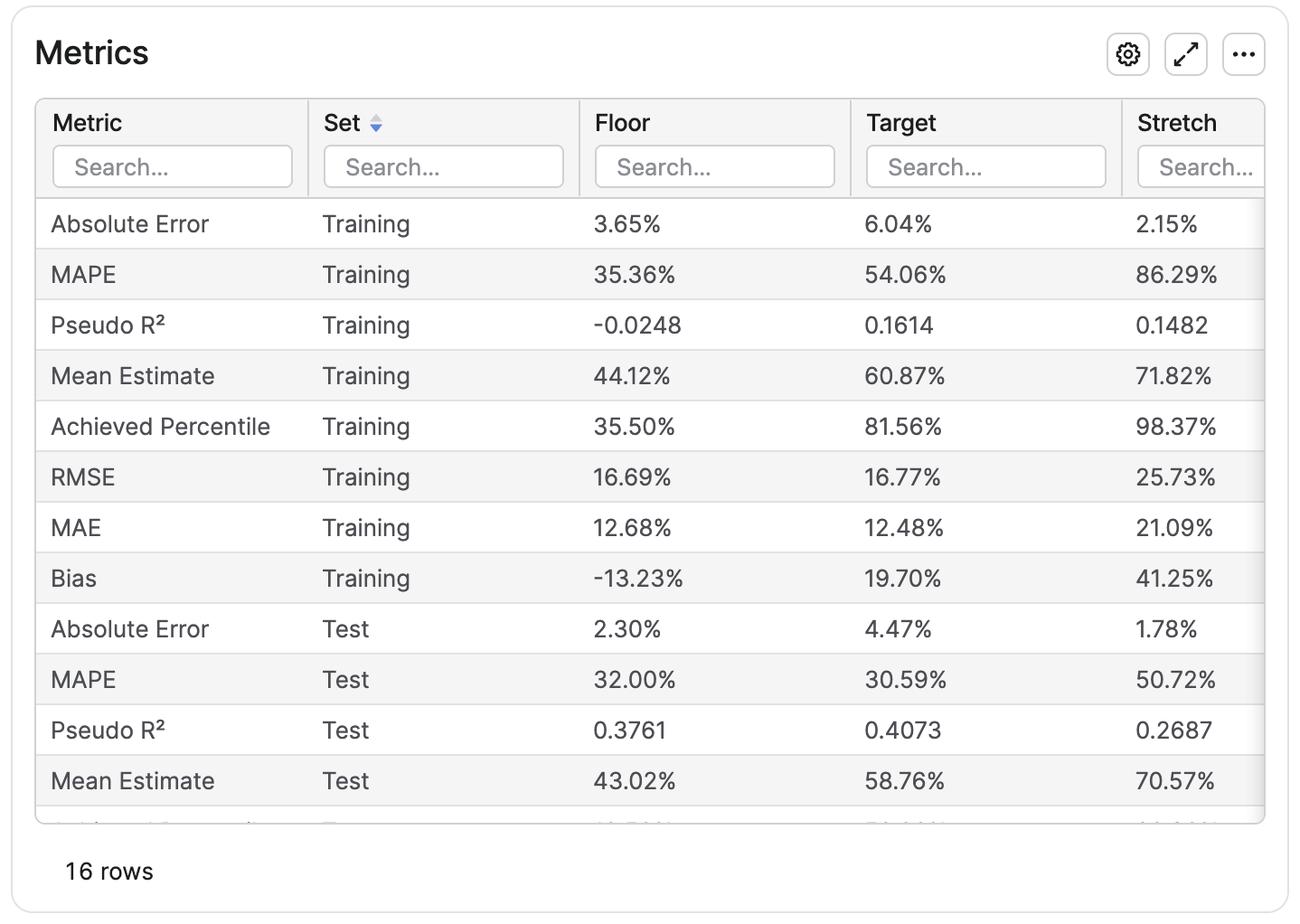Image resolution: width=1300 pixels, height=924 pixels.
Task: Click the Stretch column search field
Action: 1201,167
